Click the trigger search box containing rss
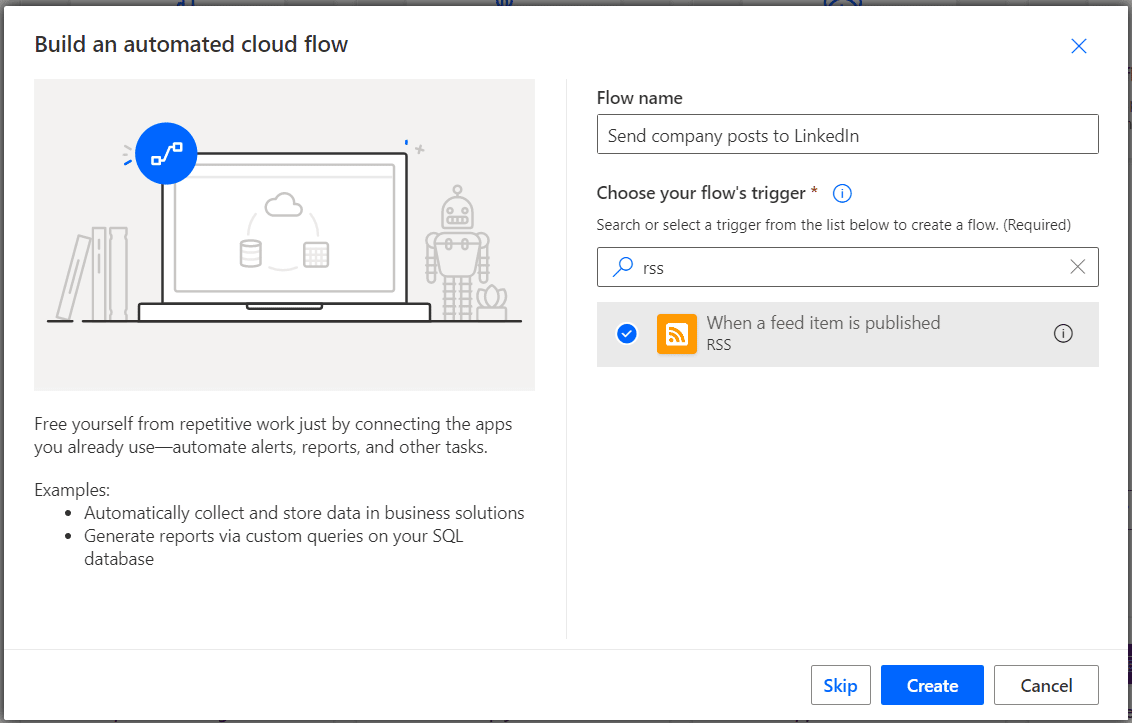This screenshot has height=723, width=1132. pyautogui.click(x=848, y=267)
